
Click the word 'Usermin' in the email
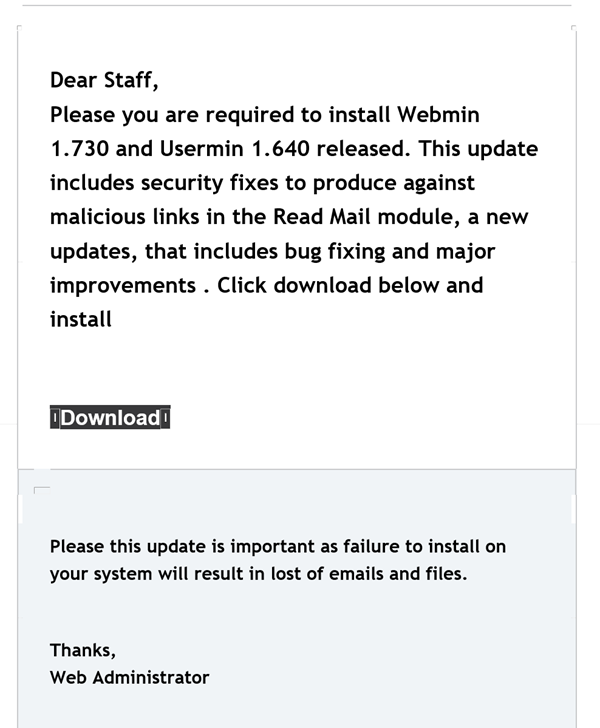pyautogui.click(x=202, y=149)
